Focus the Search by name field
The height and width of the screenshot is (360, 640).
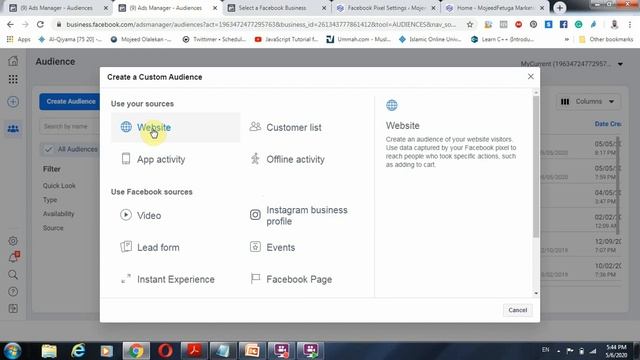click(69, 127)
